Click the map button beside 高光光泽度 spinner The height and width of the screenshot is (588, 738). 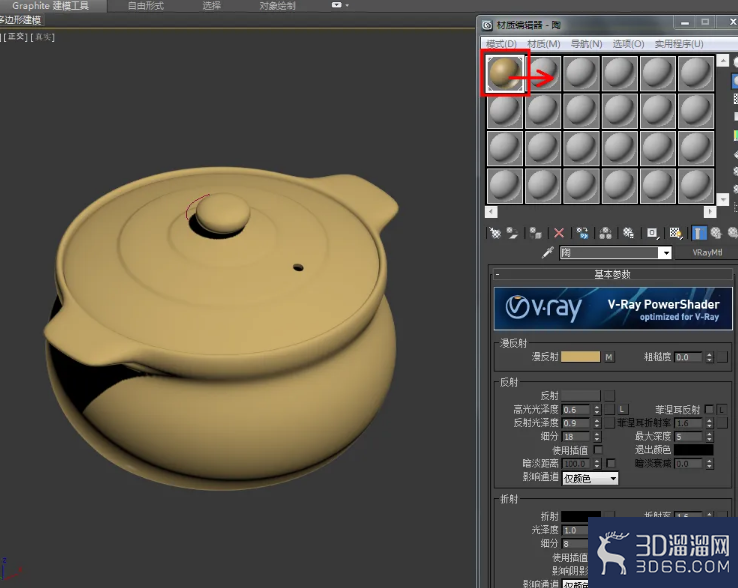coord(610,410)
